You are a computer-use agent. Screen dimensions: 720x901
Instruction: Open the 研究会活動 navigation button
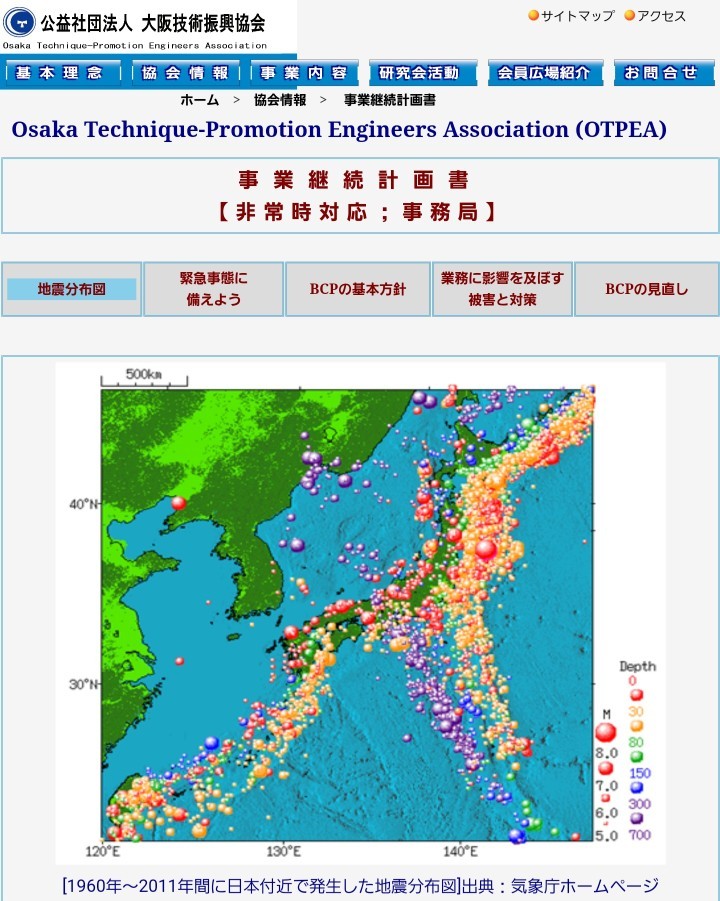(420, 73)
